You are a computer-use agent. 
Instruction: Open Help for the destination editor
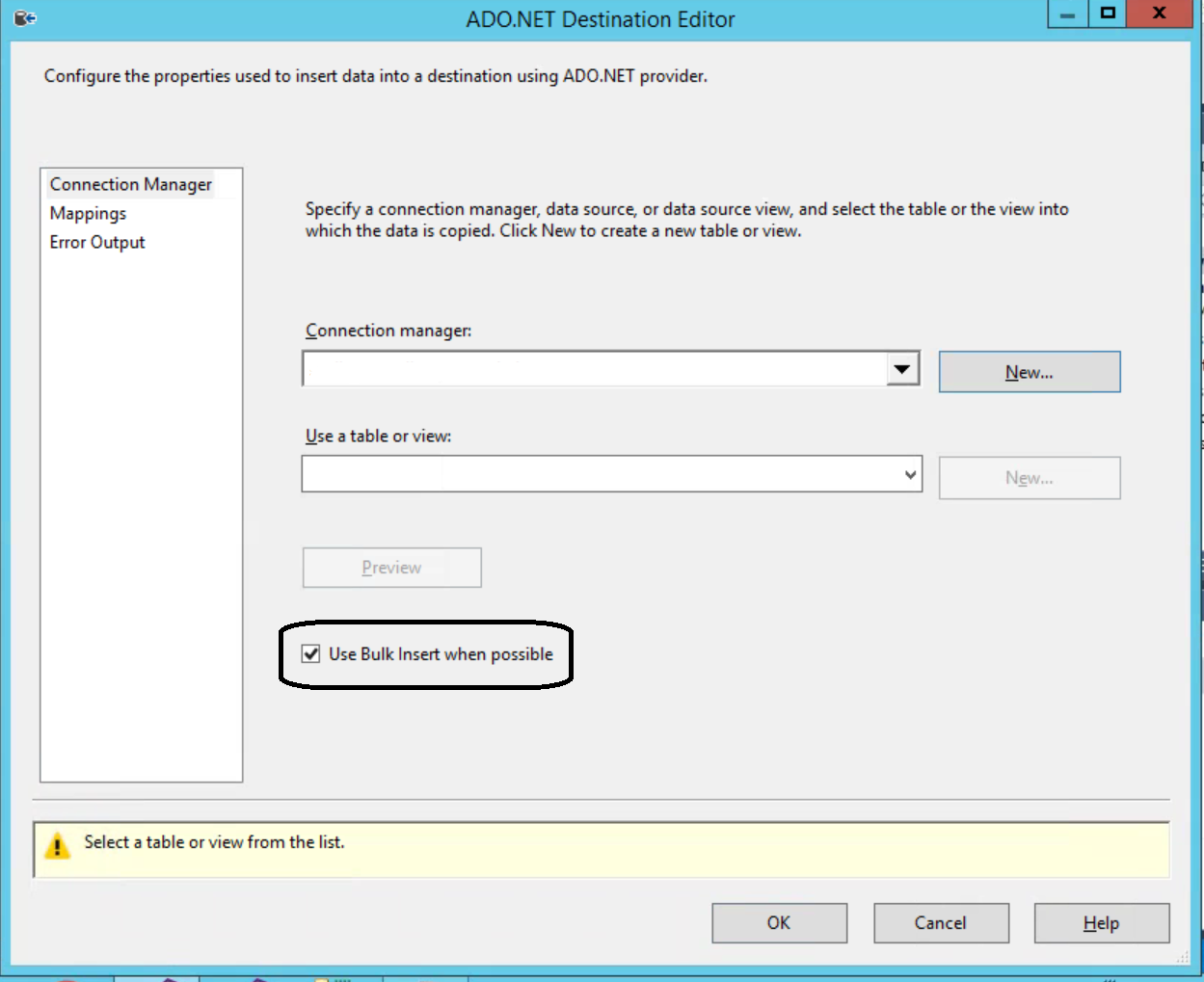coord(1102,923)
